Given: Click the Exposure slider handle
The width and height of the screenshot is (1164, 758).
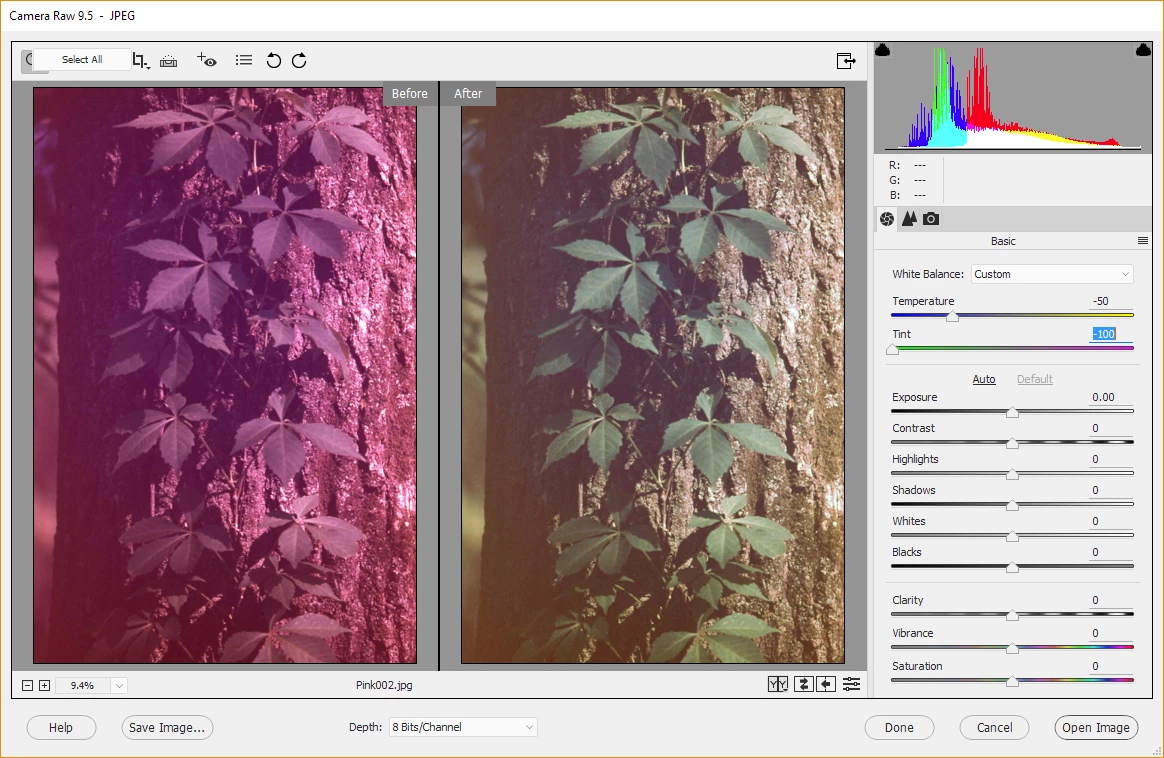Looking at the screenshot, I should click(x=1012, y=412).
